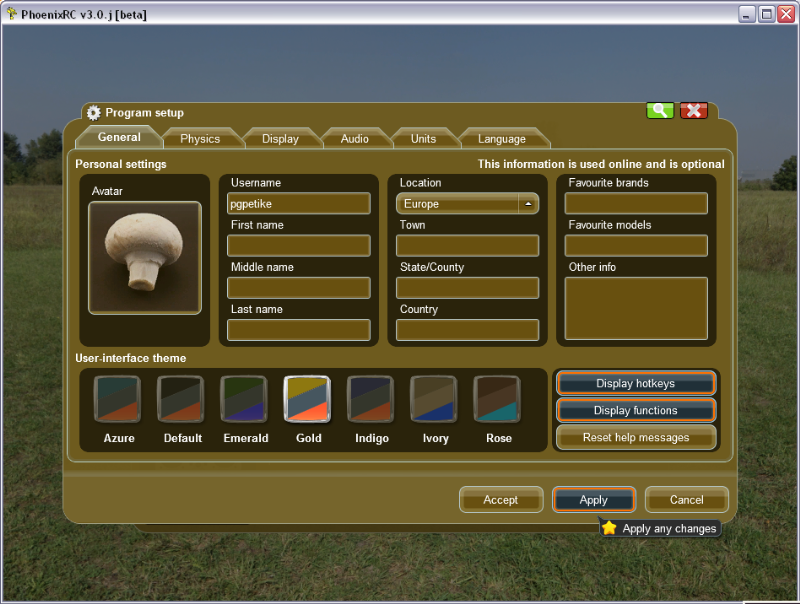Click the Apply button
This screenshot has width=800, height=604.
click(x=594, y=500)
